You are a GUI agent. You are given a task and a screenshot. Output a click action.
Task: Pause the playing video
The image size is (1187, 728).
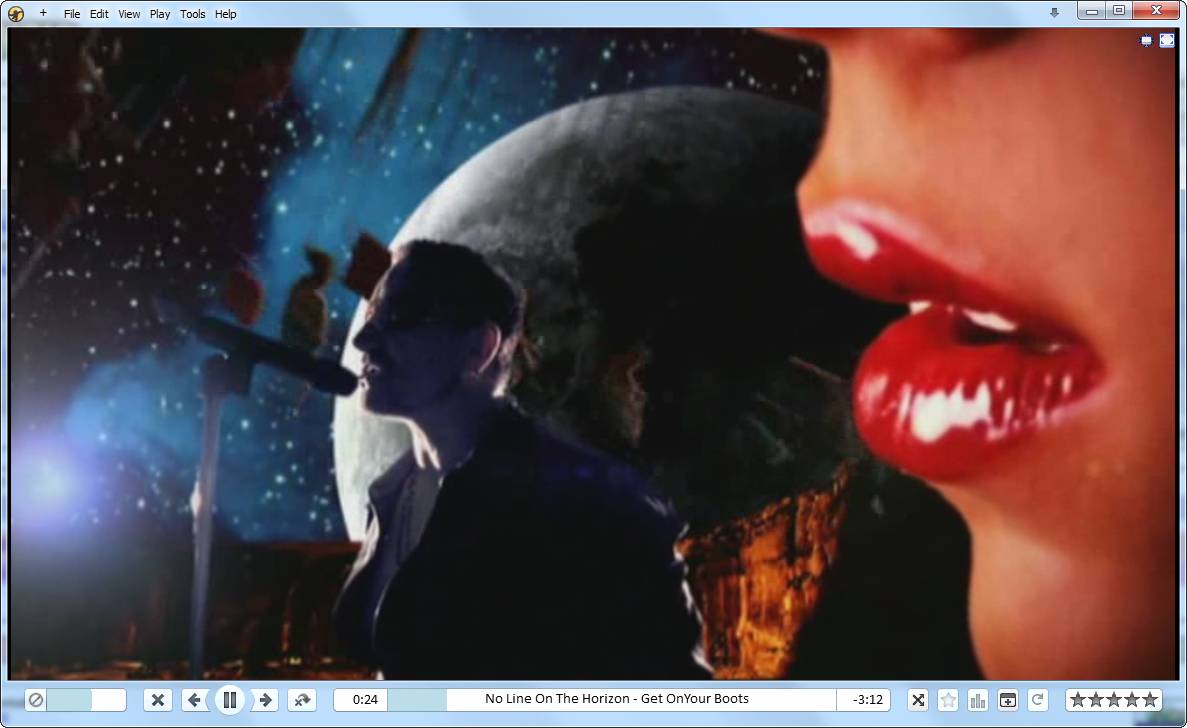click(230, 700)
